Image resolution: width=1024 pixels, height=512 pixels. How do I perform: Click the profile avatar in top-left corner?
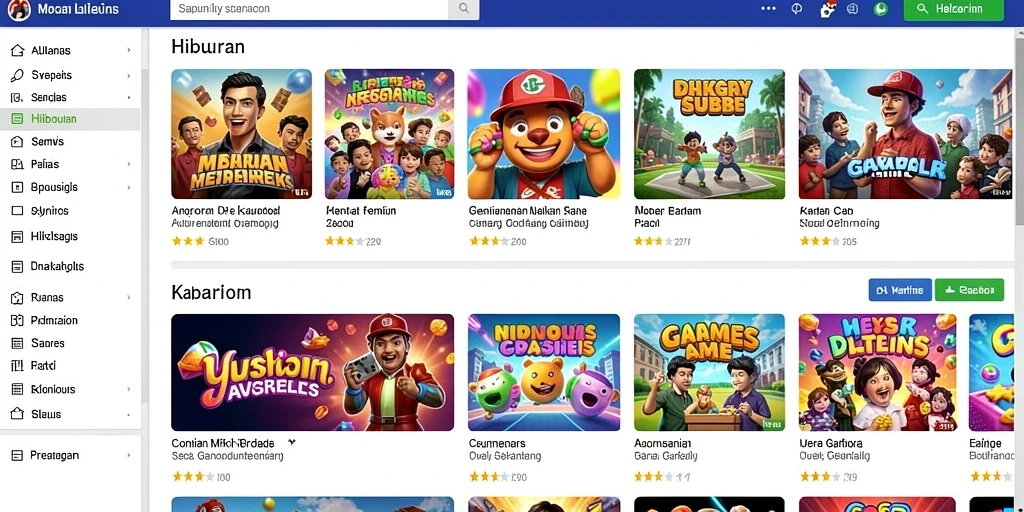pyautogui.click(x=19, y=10)
